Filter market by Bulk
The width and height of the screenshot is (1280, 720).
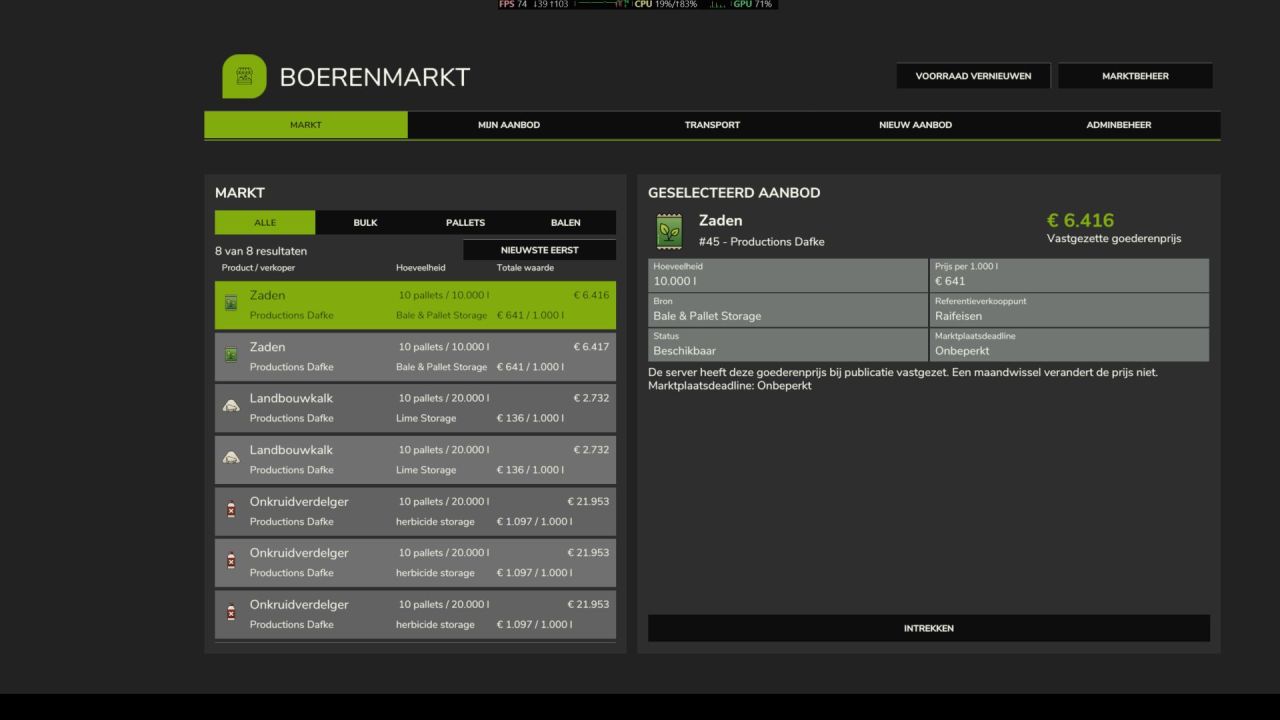[x=365, y=222]
